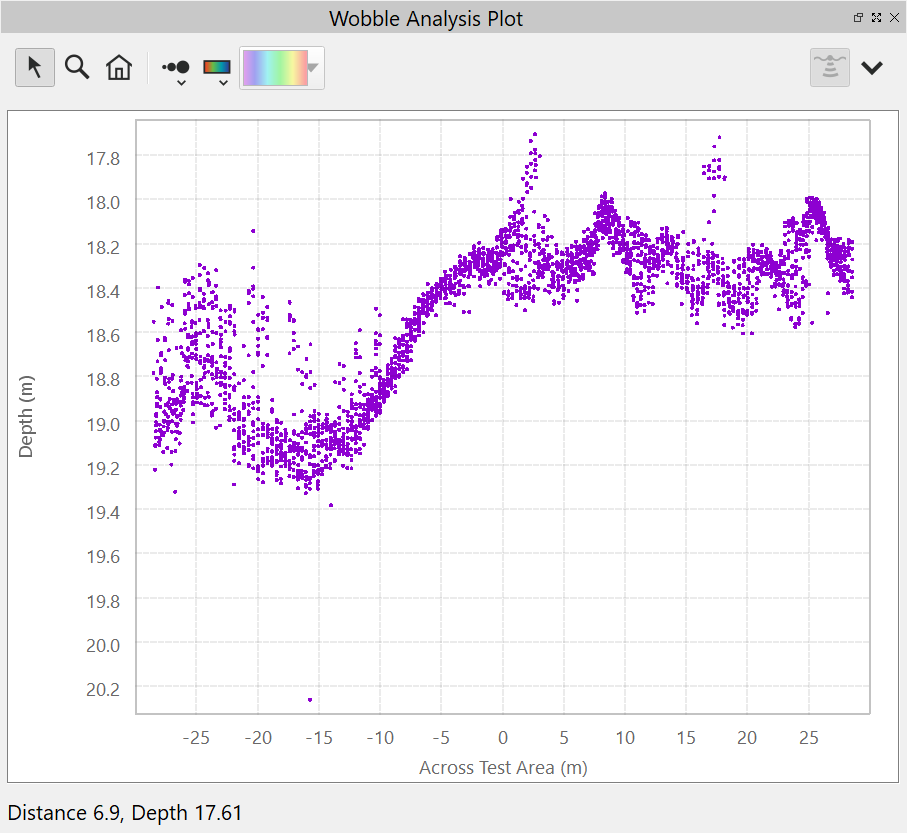Expand the colormap selector arrow

point(314,68)
